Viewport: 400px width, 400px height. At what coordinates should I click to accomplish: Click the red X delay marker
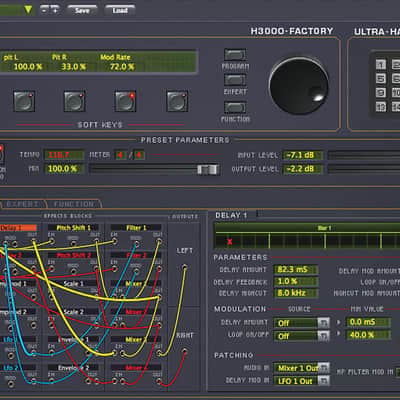pyautogui.click(x=230, y=242)
